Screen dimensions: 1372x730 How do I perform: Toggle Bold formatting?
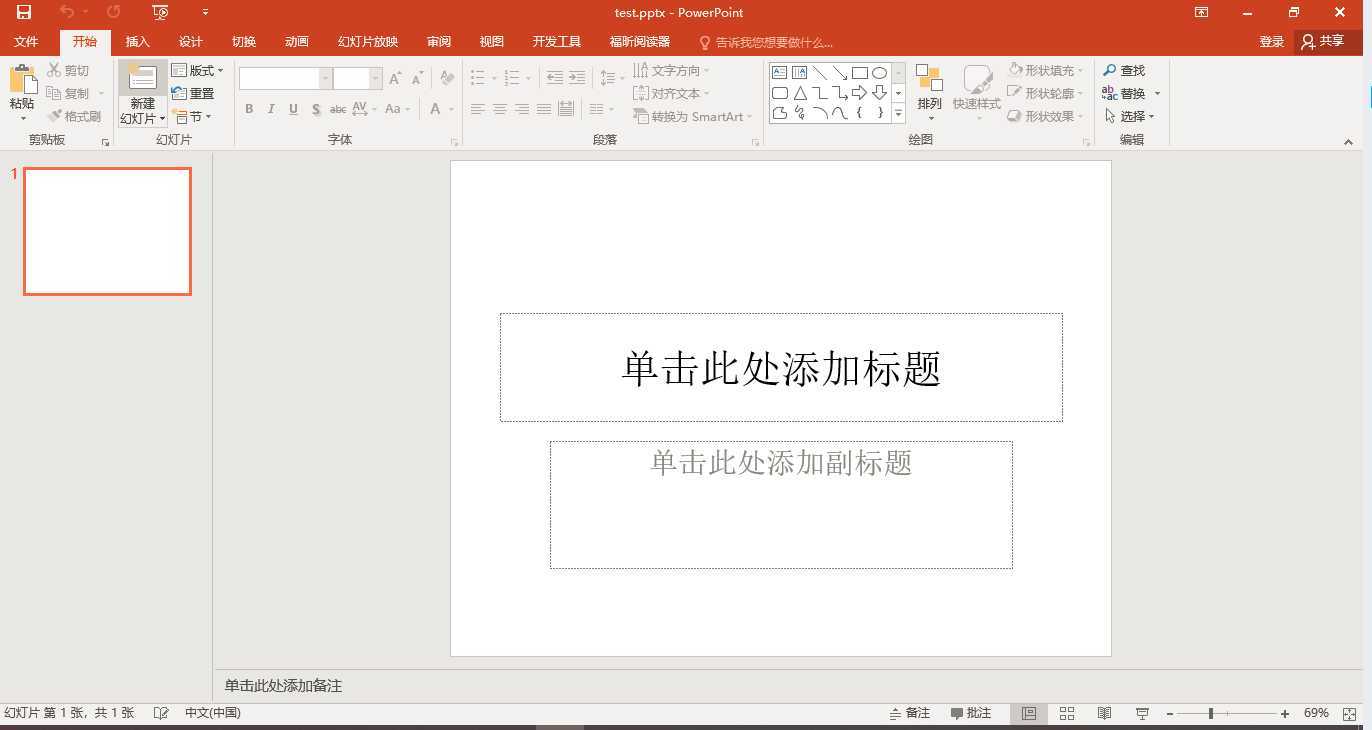(x=249, y=109)
